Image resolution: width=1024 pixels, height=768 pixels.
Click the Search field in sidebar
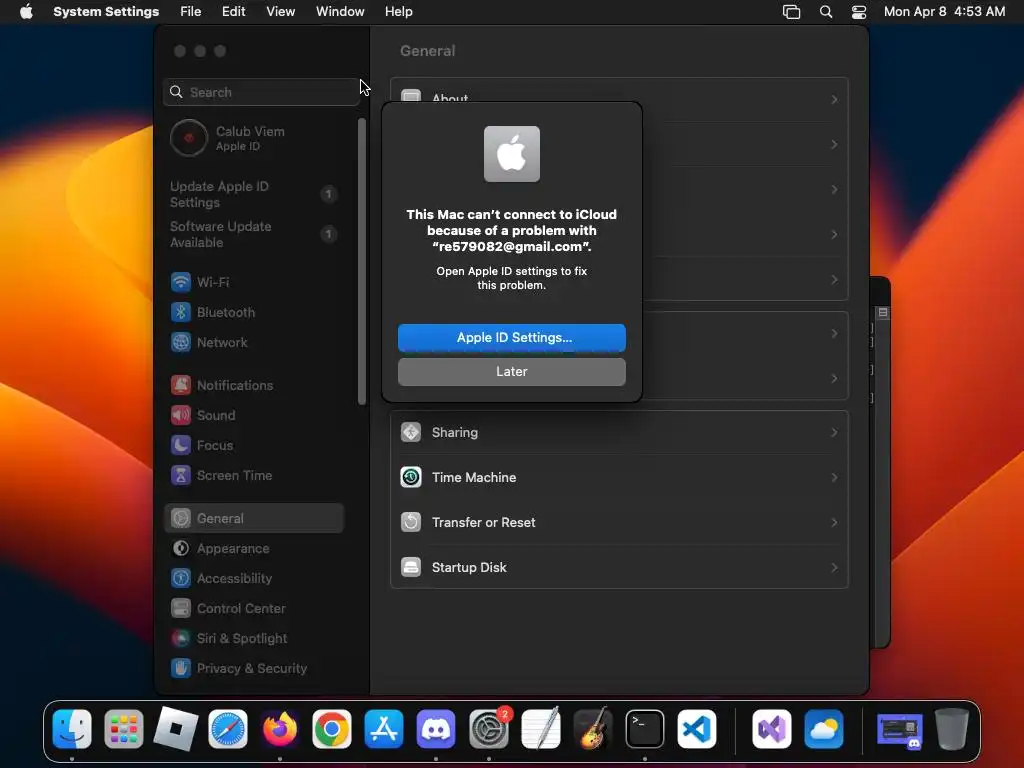pyautogui.click(x=261, y=92)
